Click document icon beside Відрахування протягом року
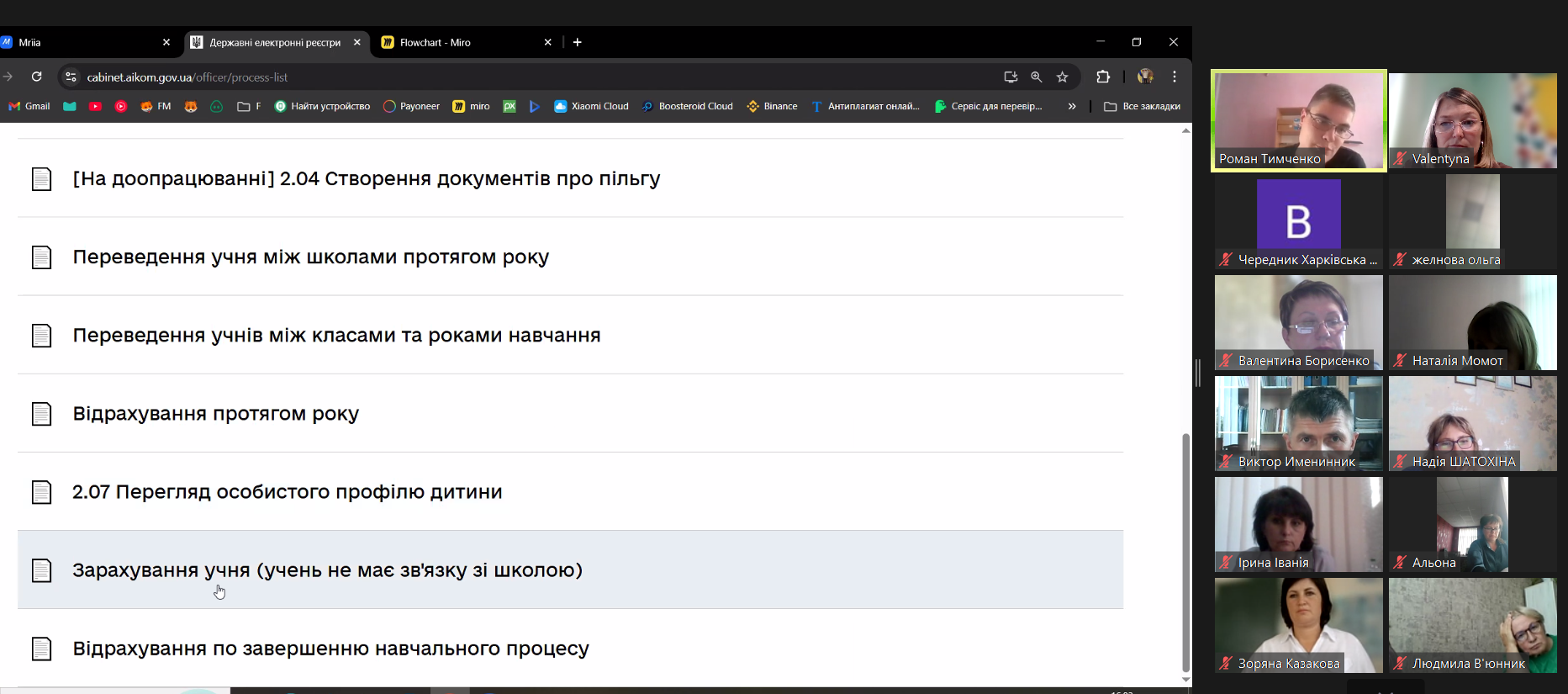 (41, 414)
